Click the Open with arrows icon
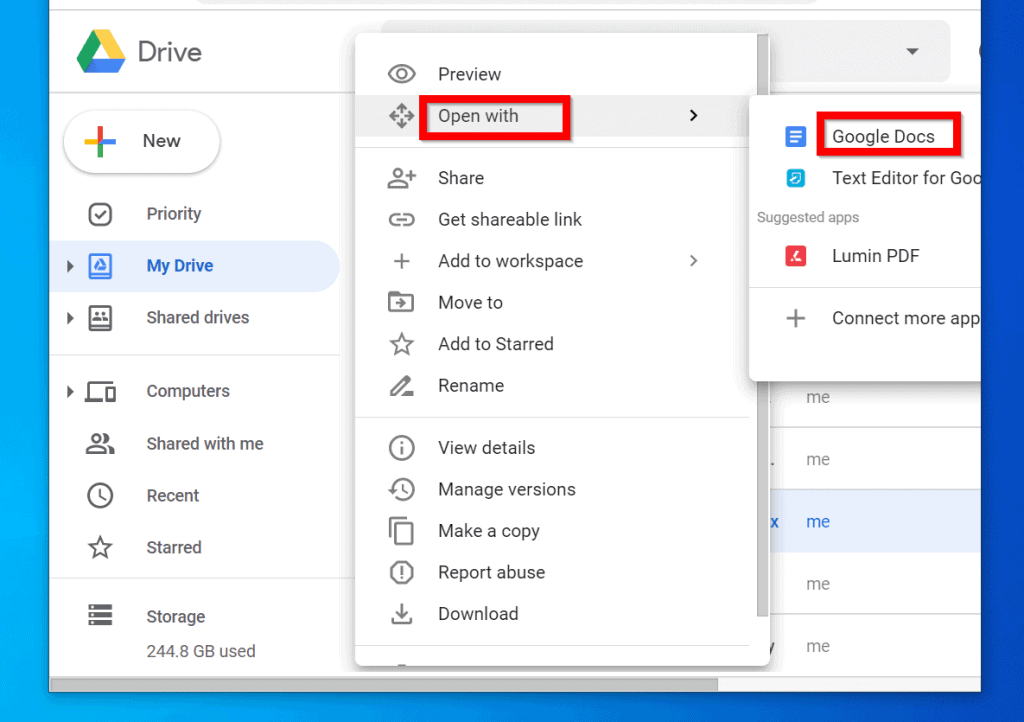Viewport: 1024px width, 722px height. (x=402, y=116)
